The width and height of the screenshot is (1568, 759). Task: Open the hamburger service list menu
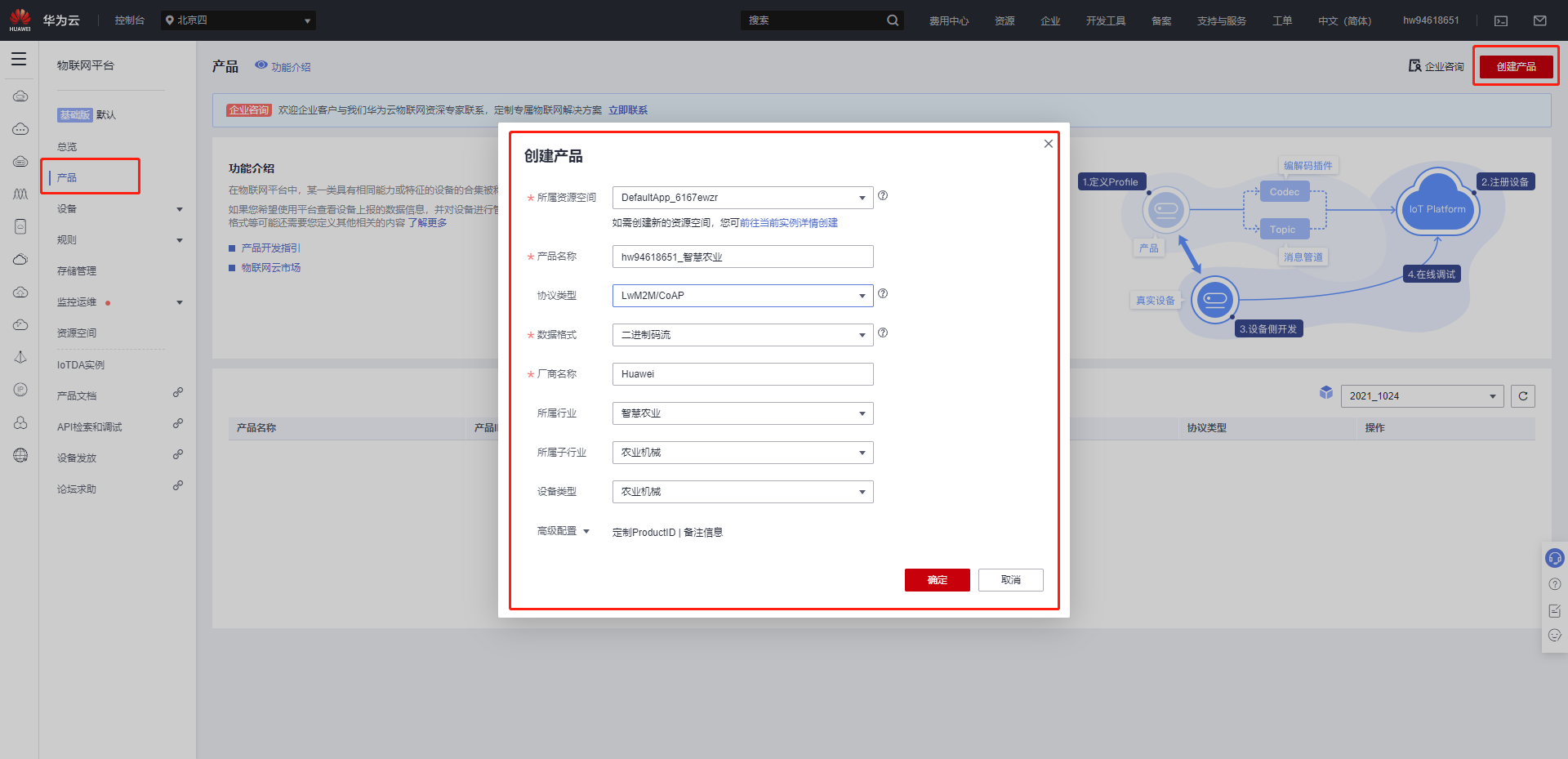tap(19, 59)
